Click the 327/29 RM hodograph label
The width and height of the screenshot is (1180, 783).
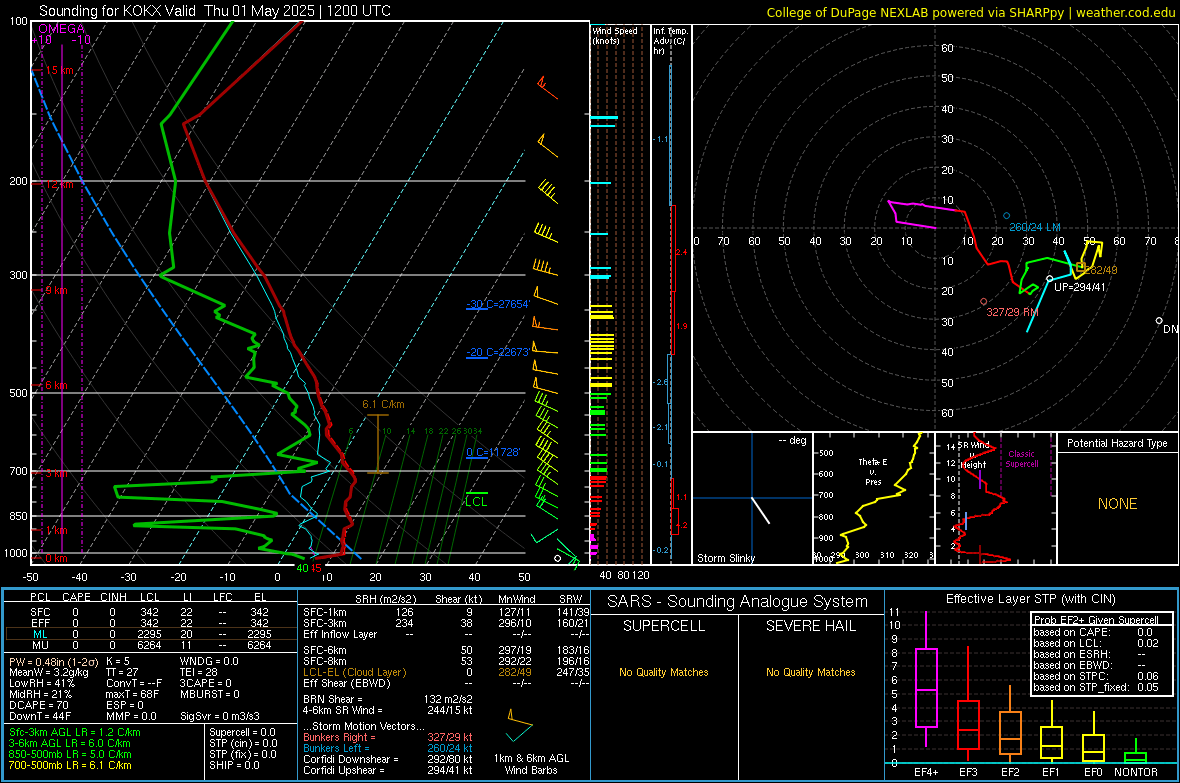coord(1013,312)
